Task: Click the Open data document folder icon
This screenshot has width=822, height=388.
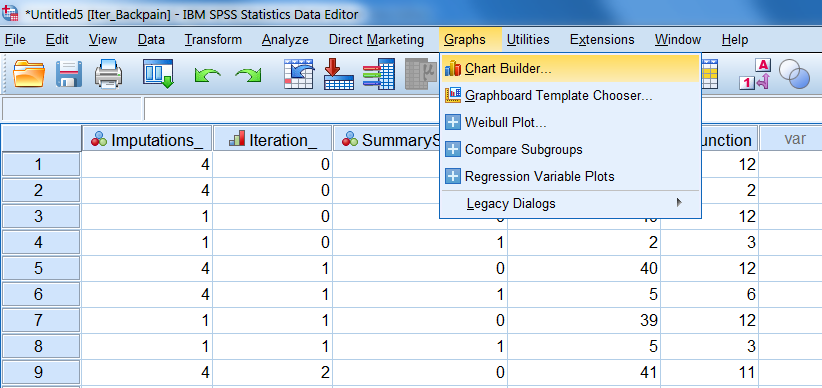Action: pos(29,73)
